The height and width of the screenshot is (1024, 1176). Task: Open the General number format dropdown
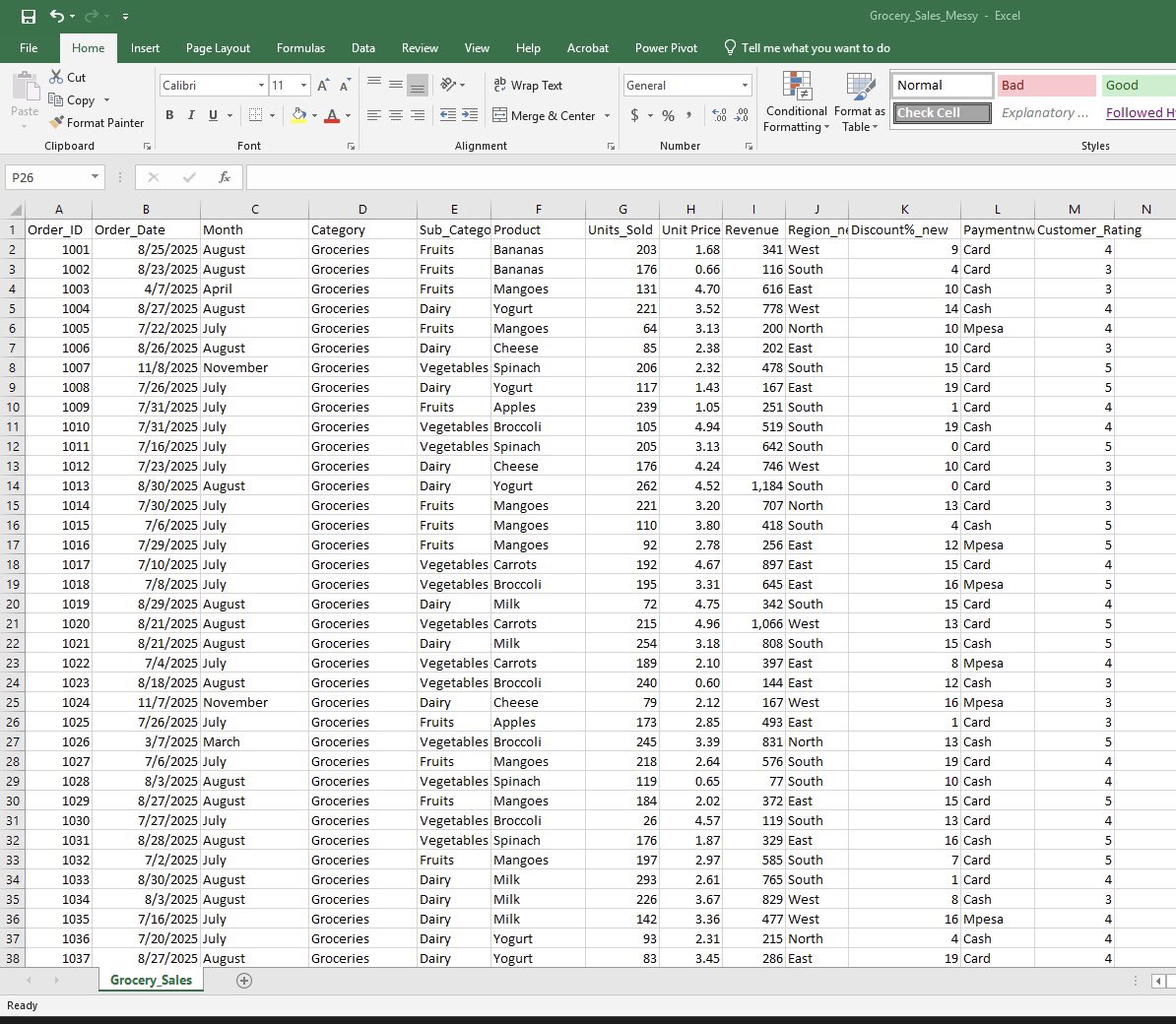(x=745, y=86)
